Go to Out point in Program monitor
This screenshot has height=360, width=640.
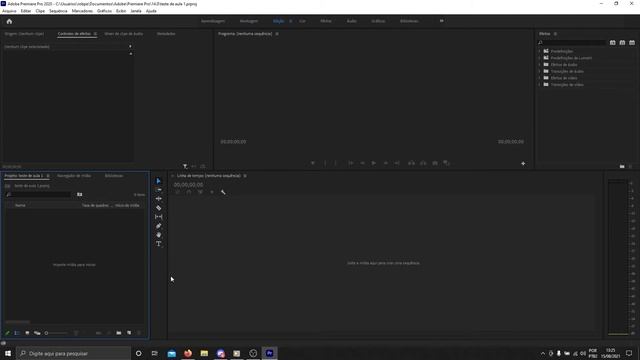click(397, 163)
